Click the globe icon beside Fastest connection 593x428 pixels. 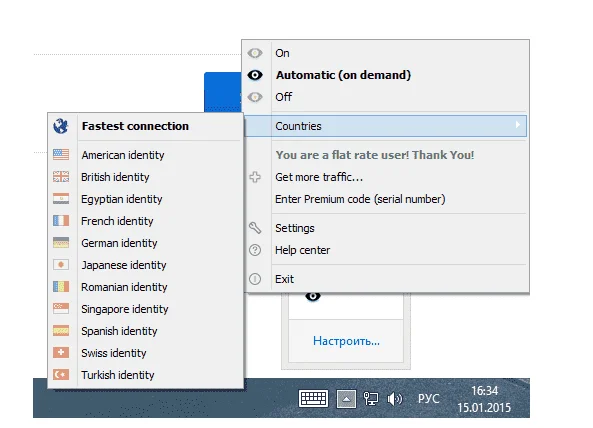tap(61, 126)
